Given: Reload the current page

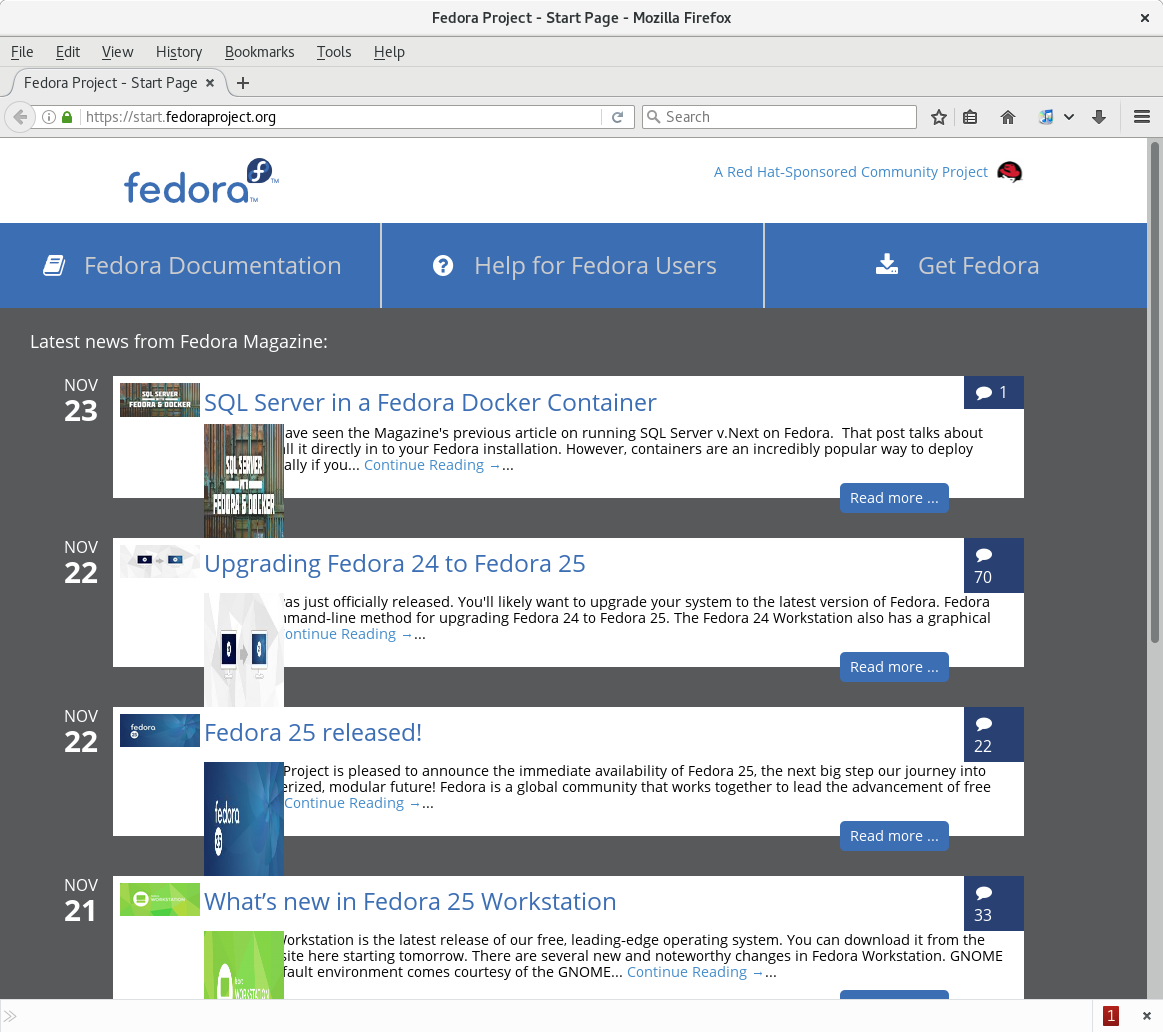Looking at the screenshot, I should coord(617,116).
